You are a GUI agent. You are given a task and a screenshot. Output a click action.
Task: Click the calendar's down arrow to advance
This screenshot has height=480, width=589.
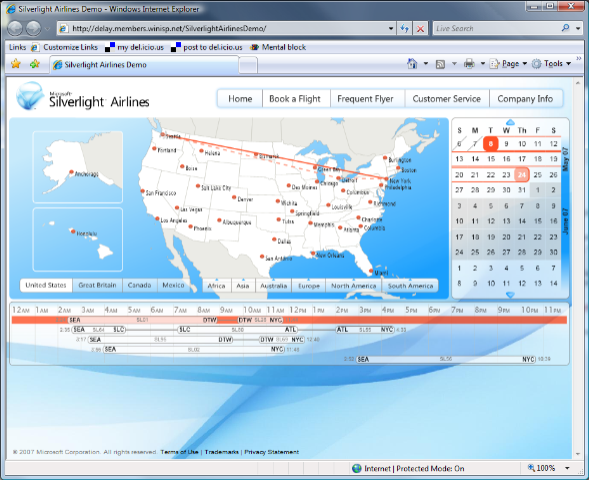(x=510, y=295)
